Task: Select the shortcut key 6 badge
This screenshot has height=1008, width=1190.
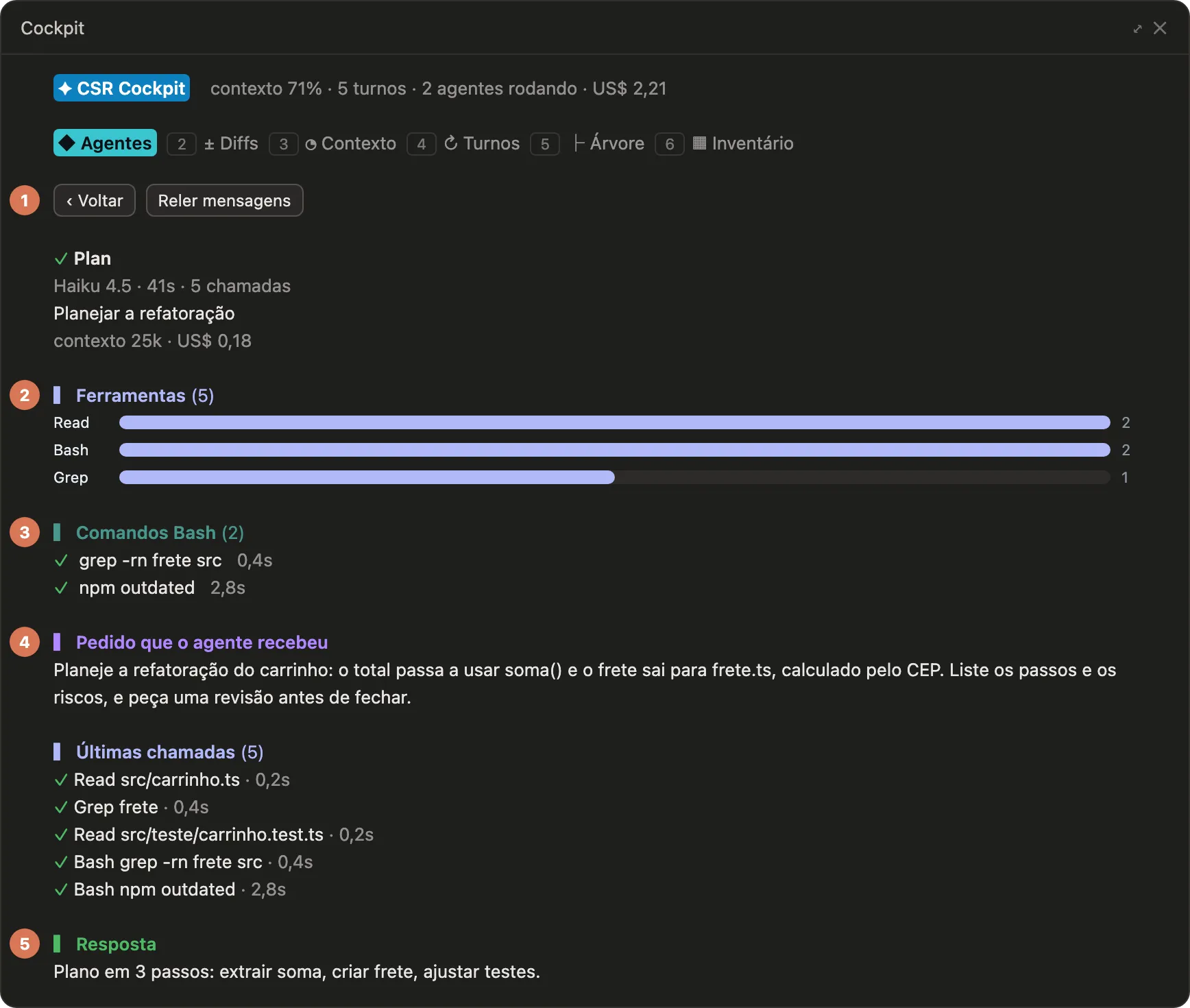Action: pos(670,144)
